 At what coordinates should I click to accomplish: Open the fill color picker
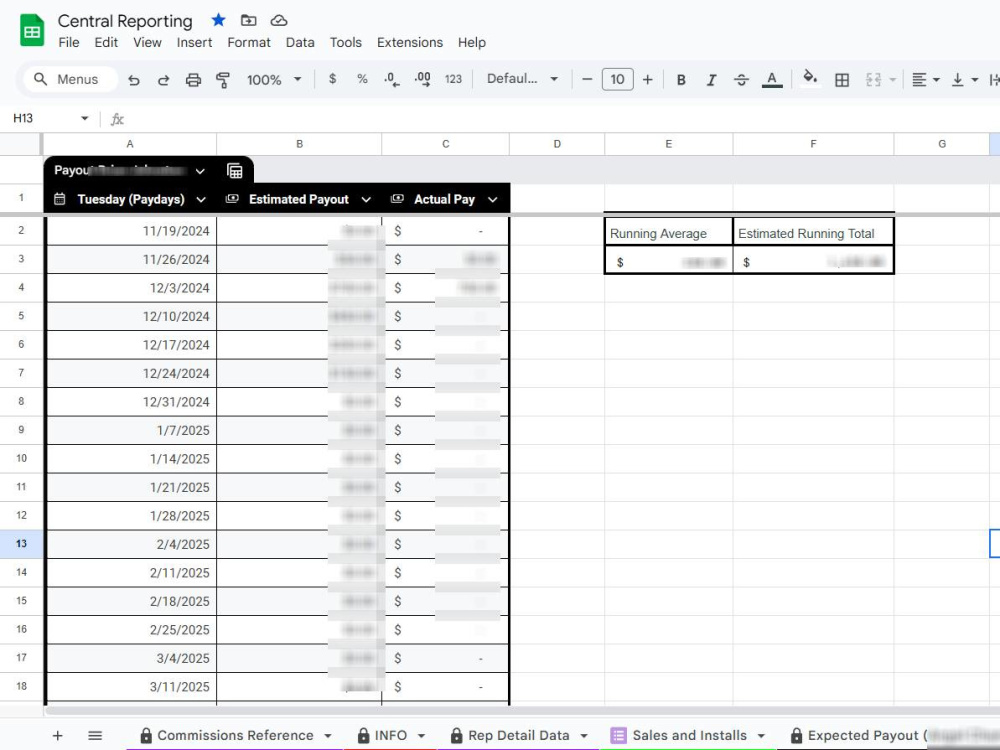[810, 79]
